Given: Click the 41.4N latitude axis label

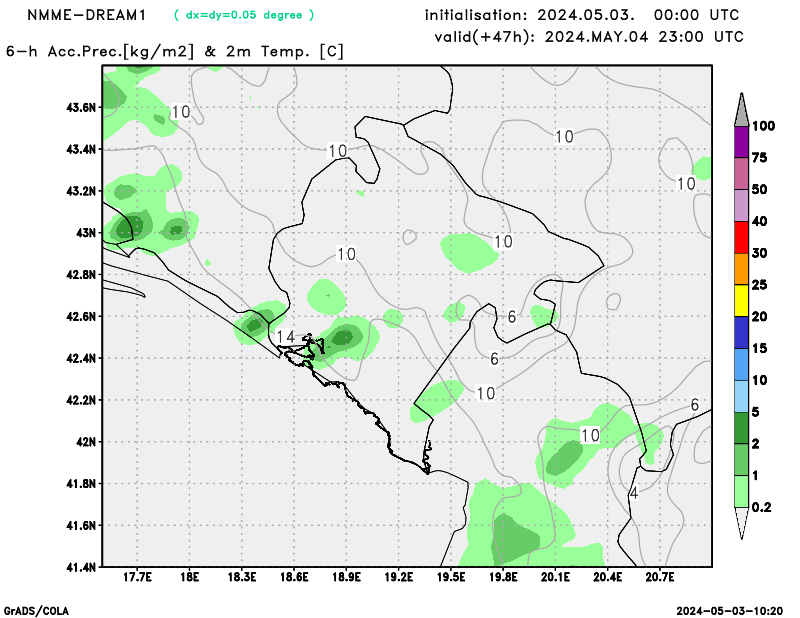Looking at the screenshot, I should pyautogui.click(x=81, y=567).
